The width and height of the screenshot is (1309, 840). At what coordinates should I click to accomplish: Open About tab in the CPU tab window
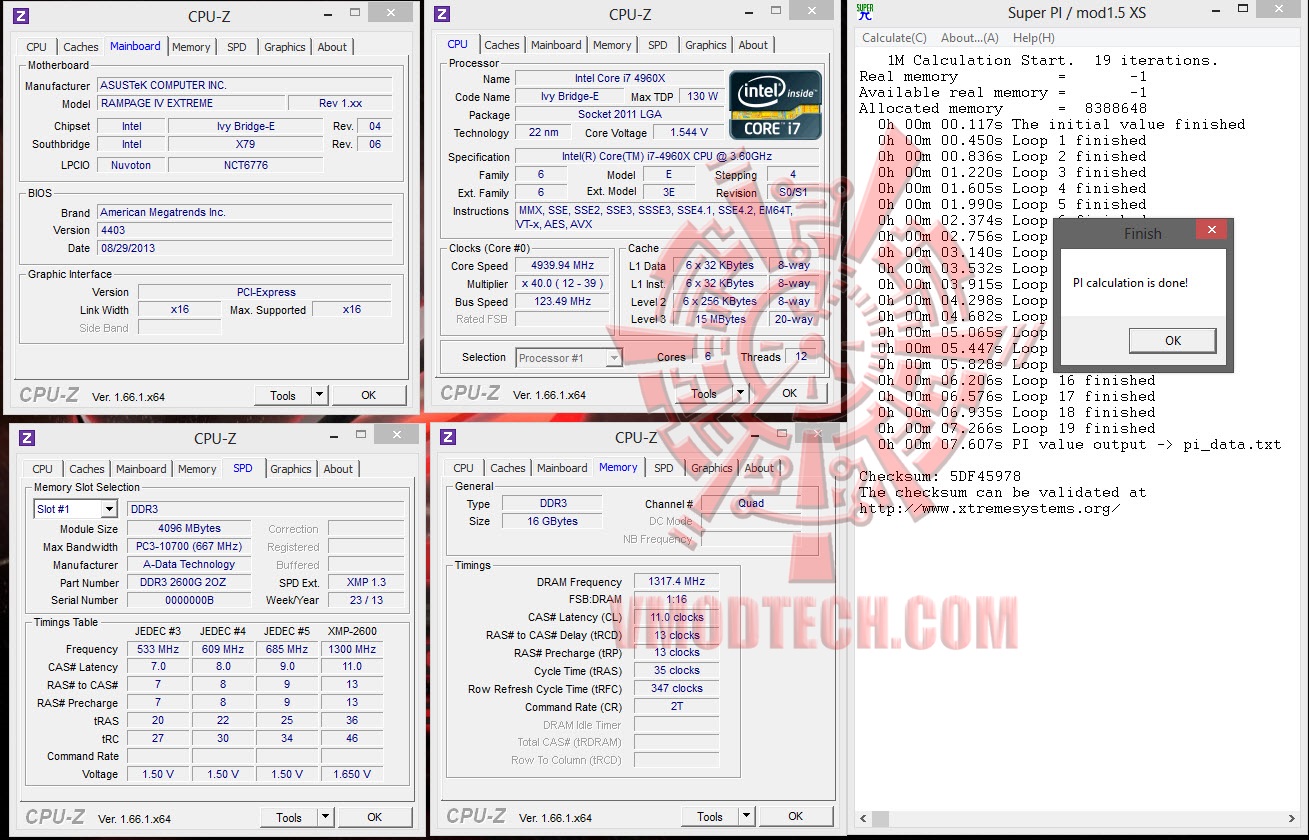pyautogui.click(x=754, y=45)
